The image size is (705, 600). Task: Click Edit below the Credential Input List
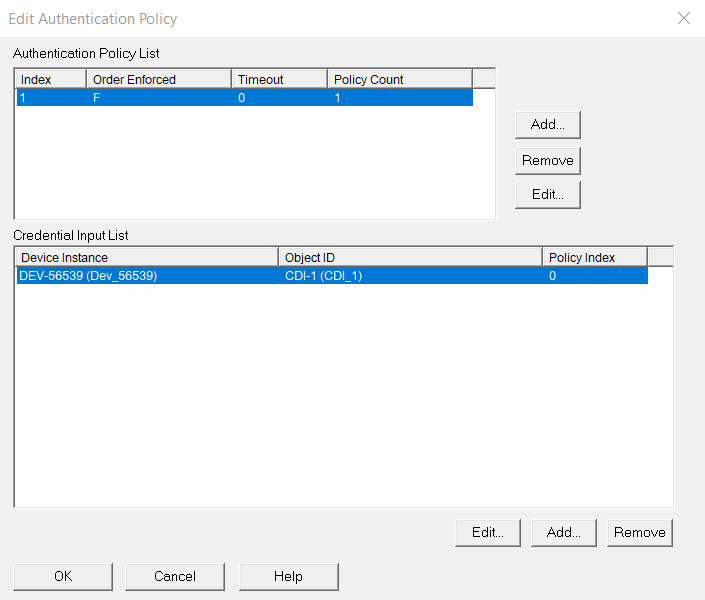[487, 533]
